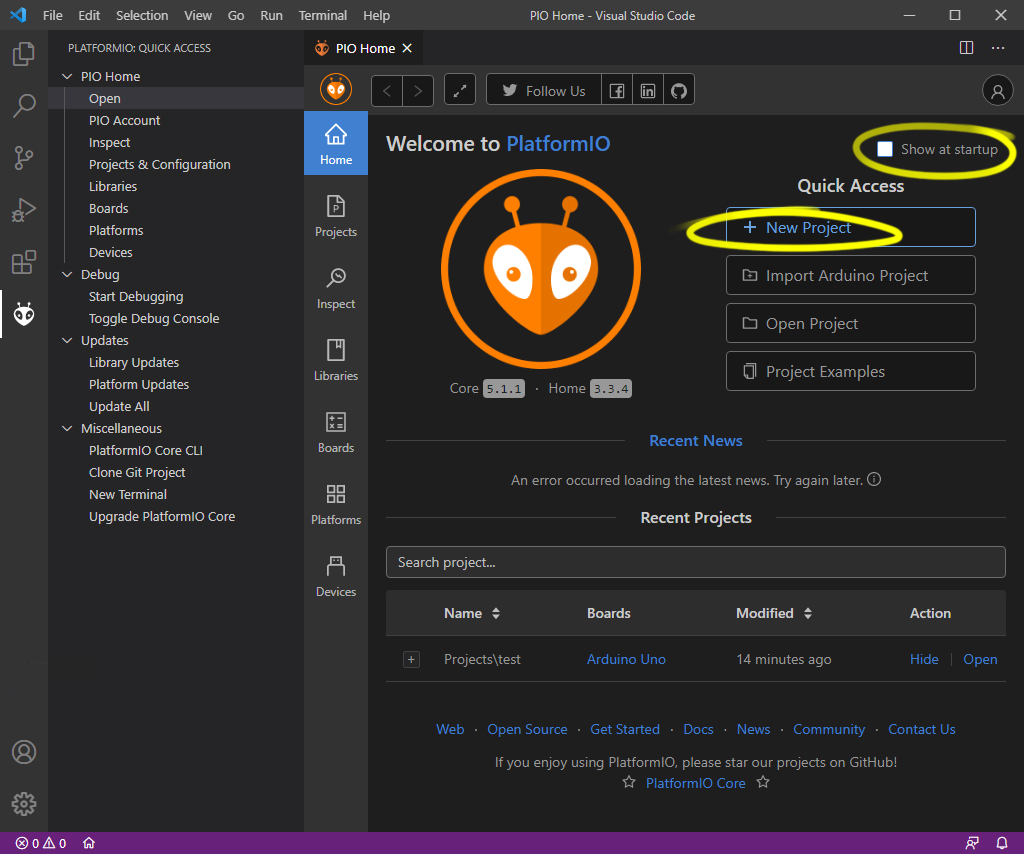The image size is (1024, 854).
Task: Open PlatformIO LinkedIn page icon
Action: (x=648, y=91)
